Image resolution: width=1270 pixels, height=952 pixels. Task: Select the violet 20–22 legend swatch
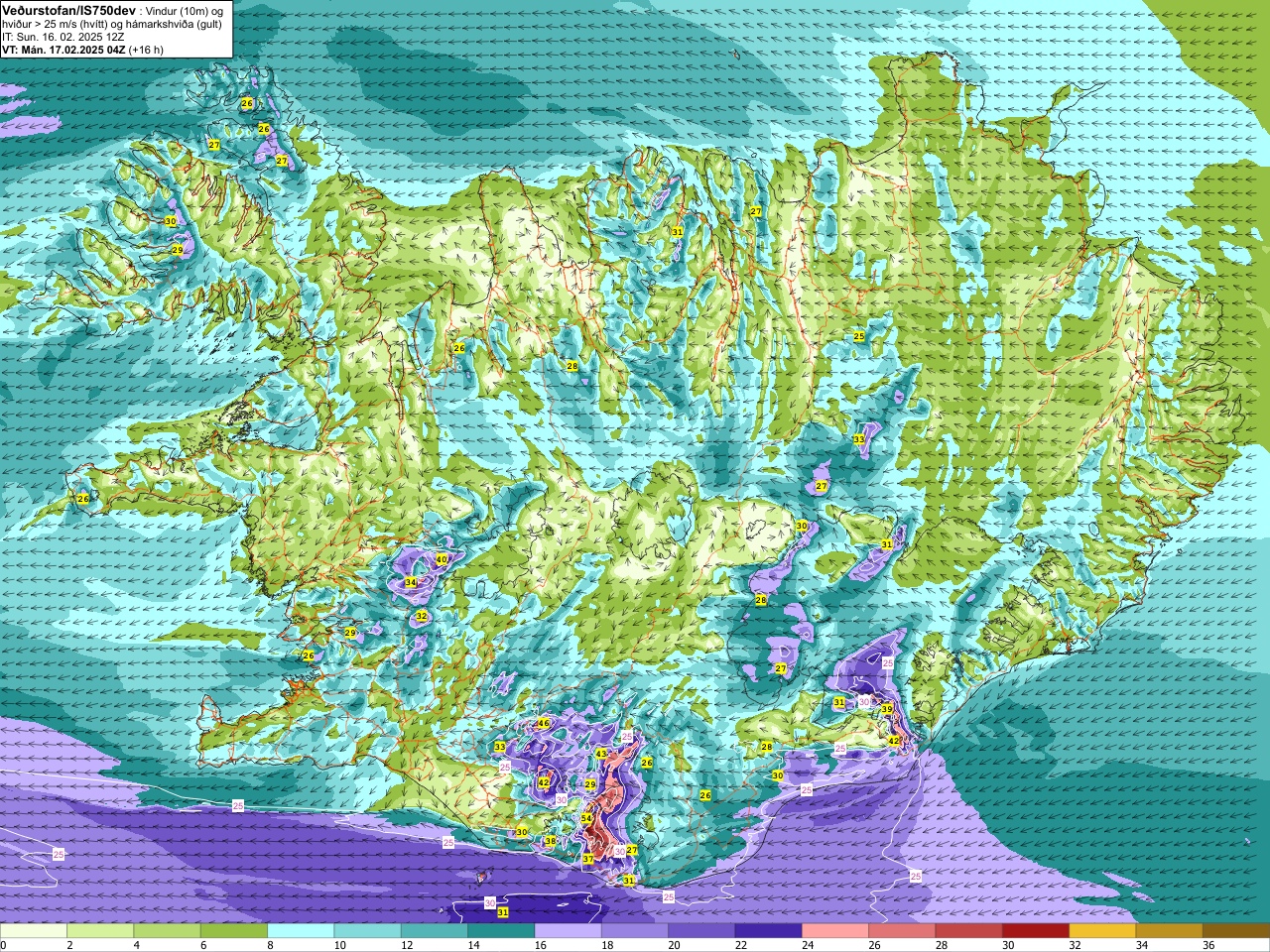[x=701, y=931]
